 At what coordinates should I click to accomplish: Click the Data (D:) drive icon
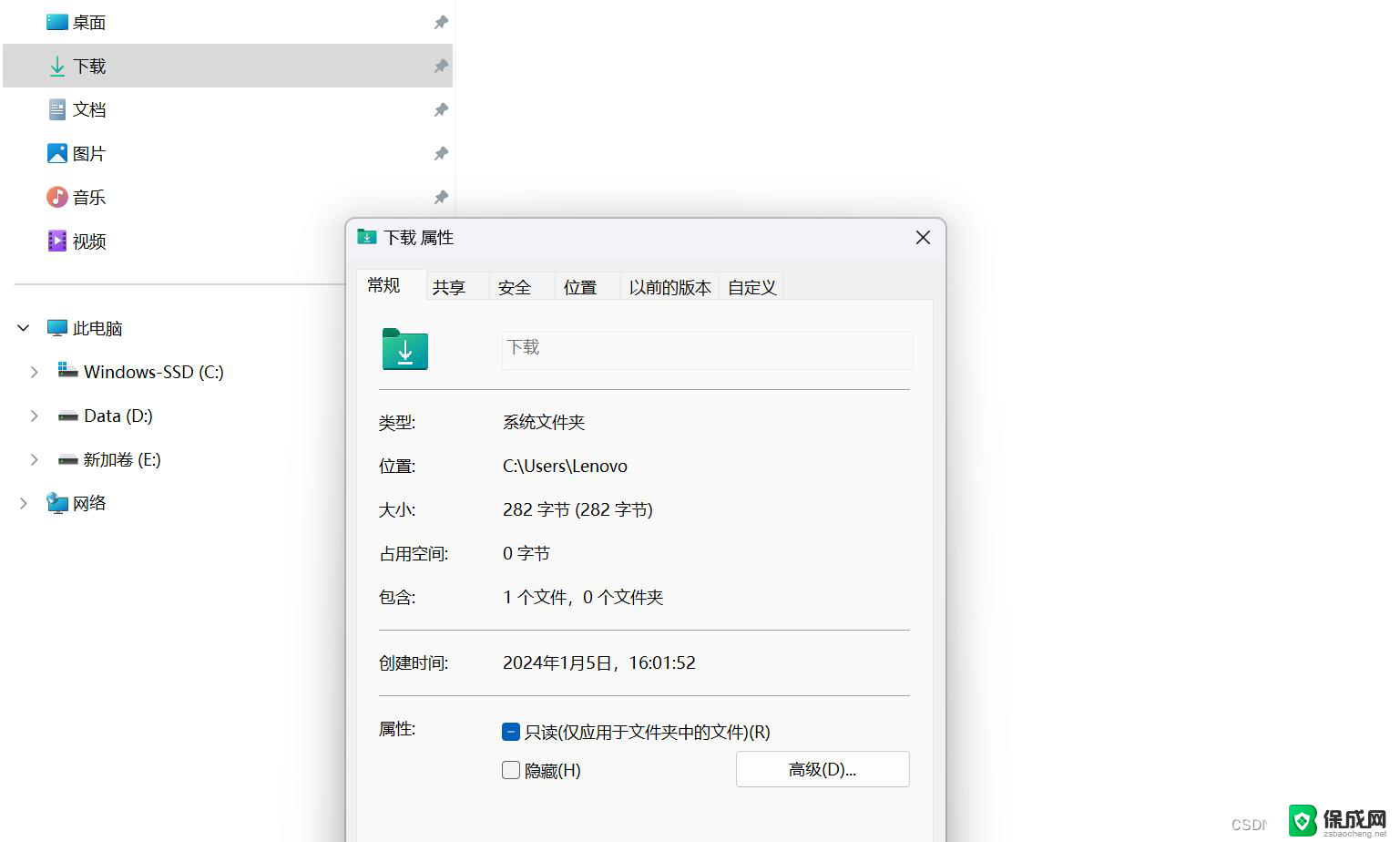coord(67,416)
